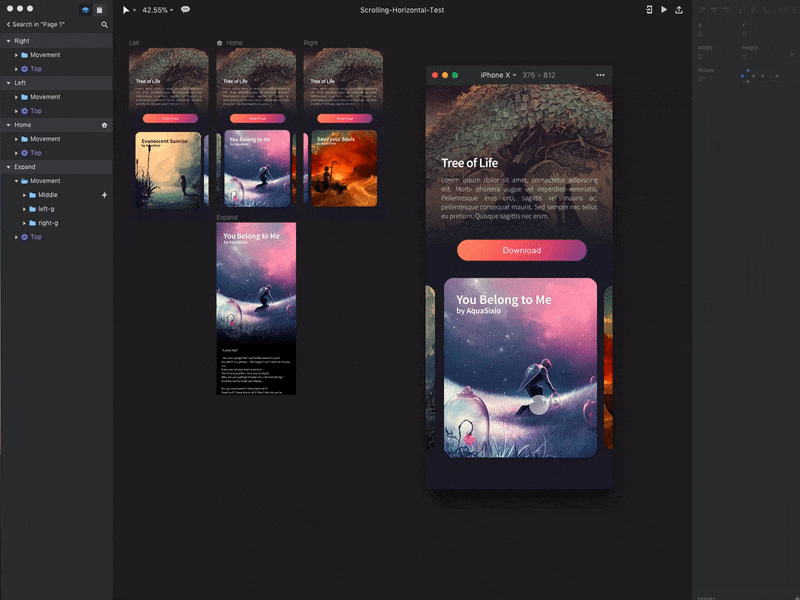The width and height of the screenshot is (800, 600).
Task: Collapse the Left artboard in layer list
Action: (x=8, y=83)
